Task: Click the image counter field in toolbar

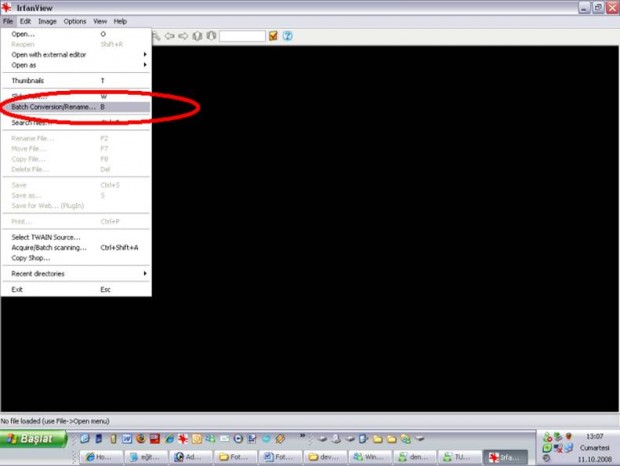Action: pyautogui.click(x=242, y=36)
